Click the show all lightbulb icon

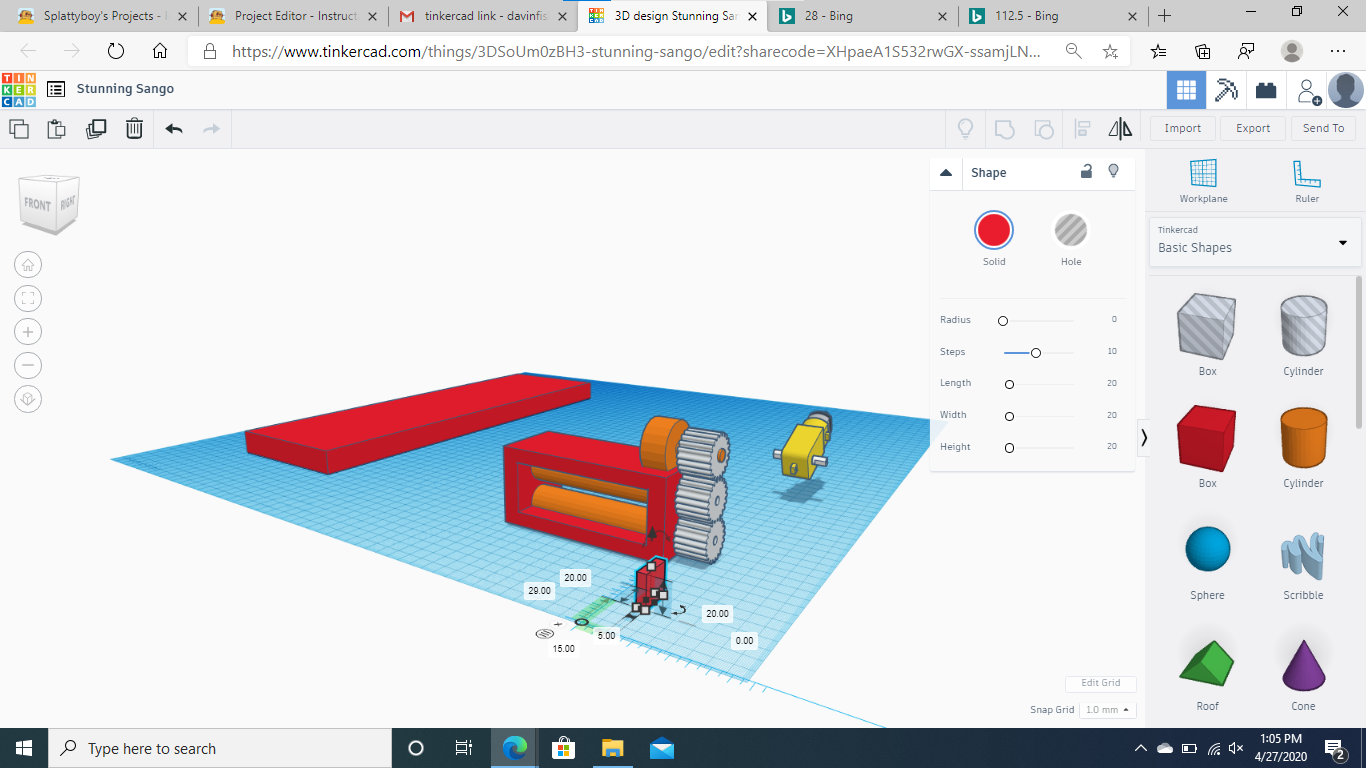965,128
